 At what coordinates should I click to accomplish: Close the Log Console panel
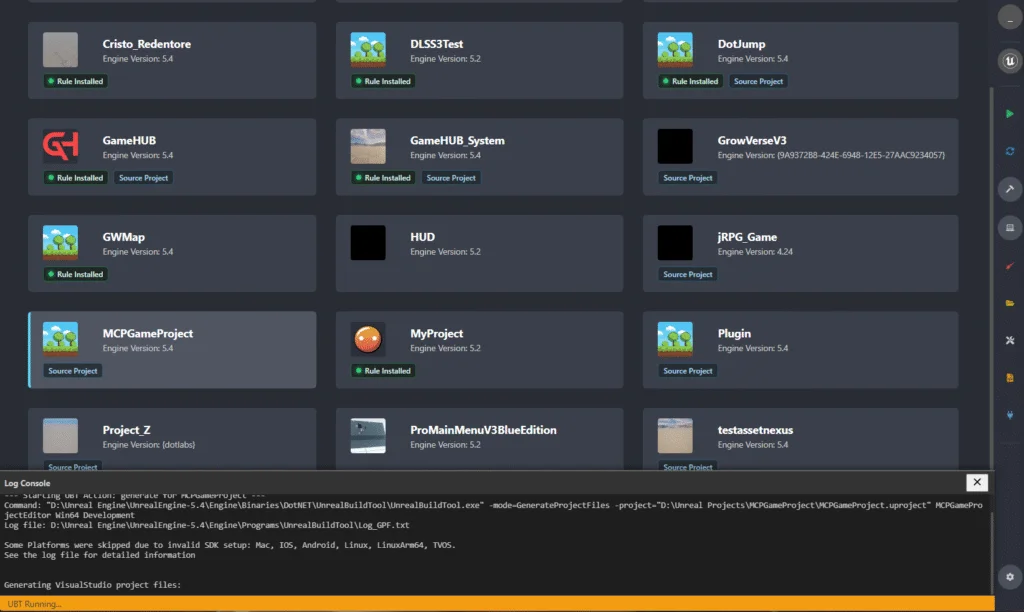tap(977, 483)
